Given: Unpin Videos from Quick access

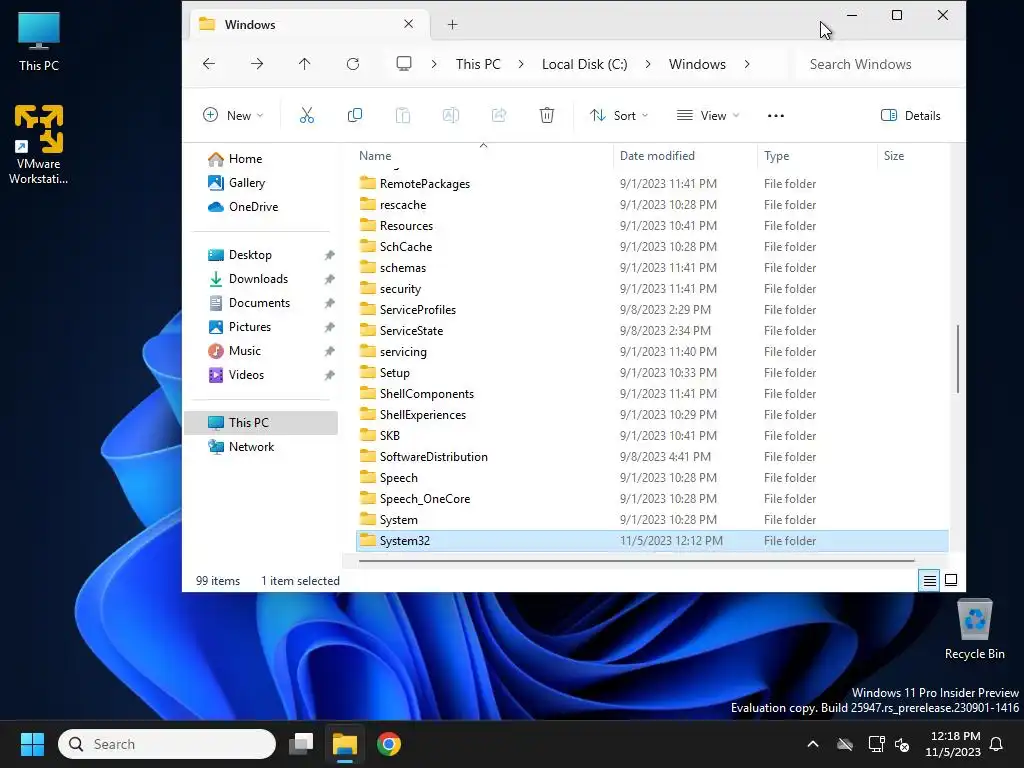Looking at the screenshot, I should [330, 376].
